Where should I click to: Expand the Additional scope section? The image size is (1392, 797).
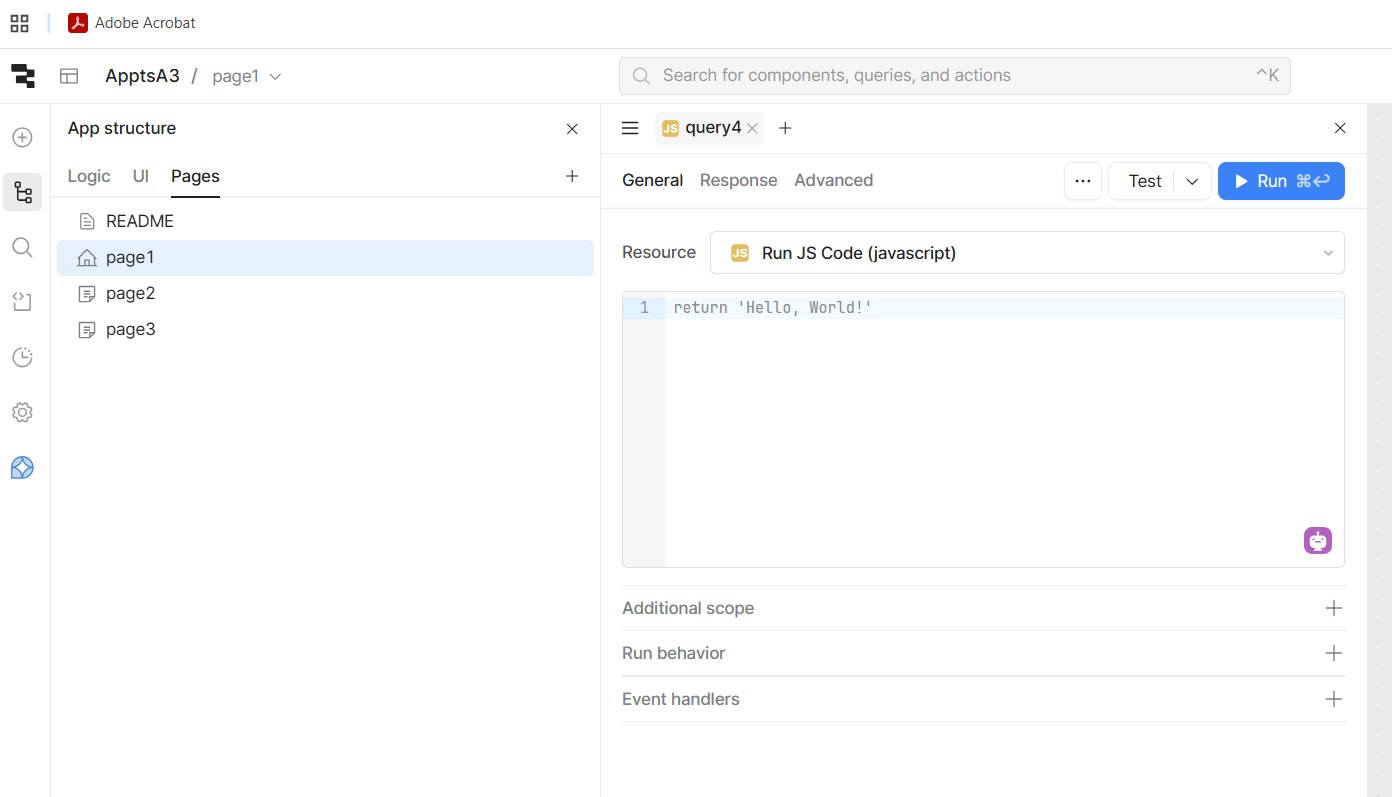pos(1333,608)
